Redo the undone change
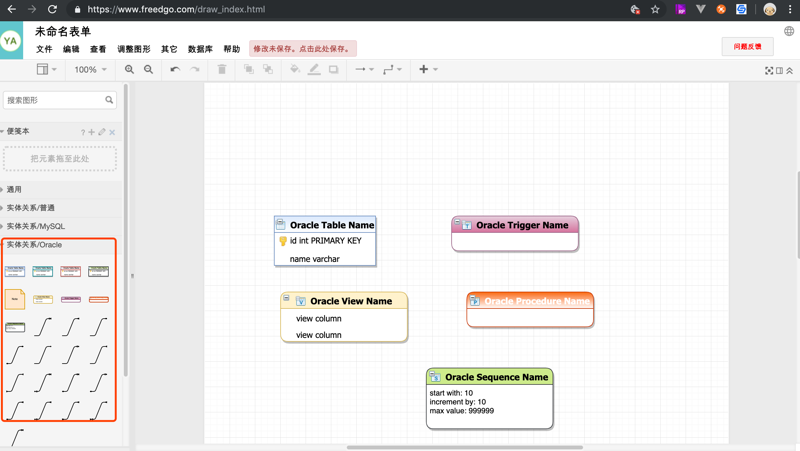The height and width of the screenshot is (451, 800). click(x=195, y=69)
